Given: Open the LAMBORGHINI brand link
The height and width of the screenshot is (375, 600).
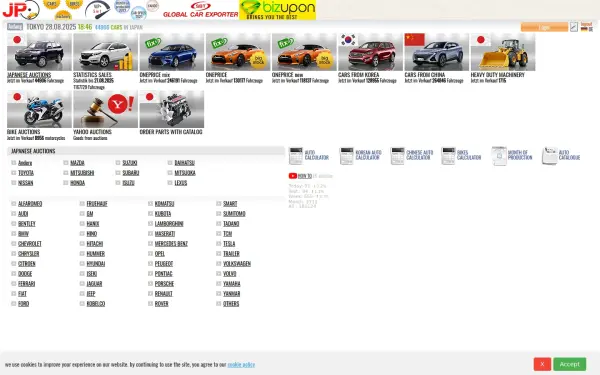Looking at the screenshot, I should tap(169, 223).
